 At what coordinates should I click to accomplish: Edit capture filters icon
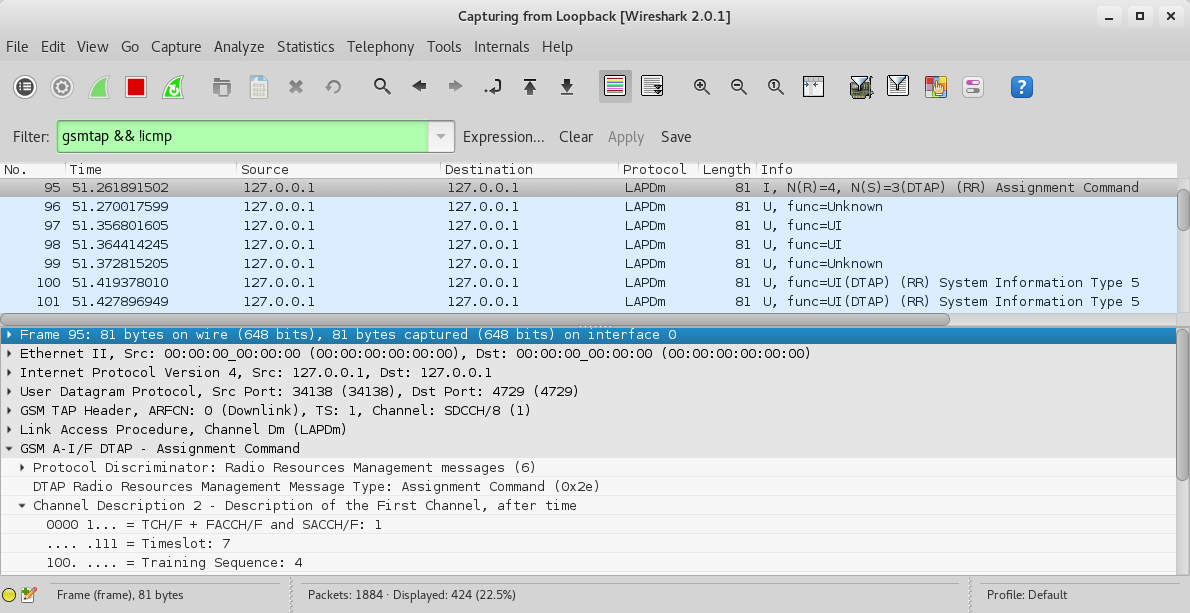[x=861, y=86]
